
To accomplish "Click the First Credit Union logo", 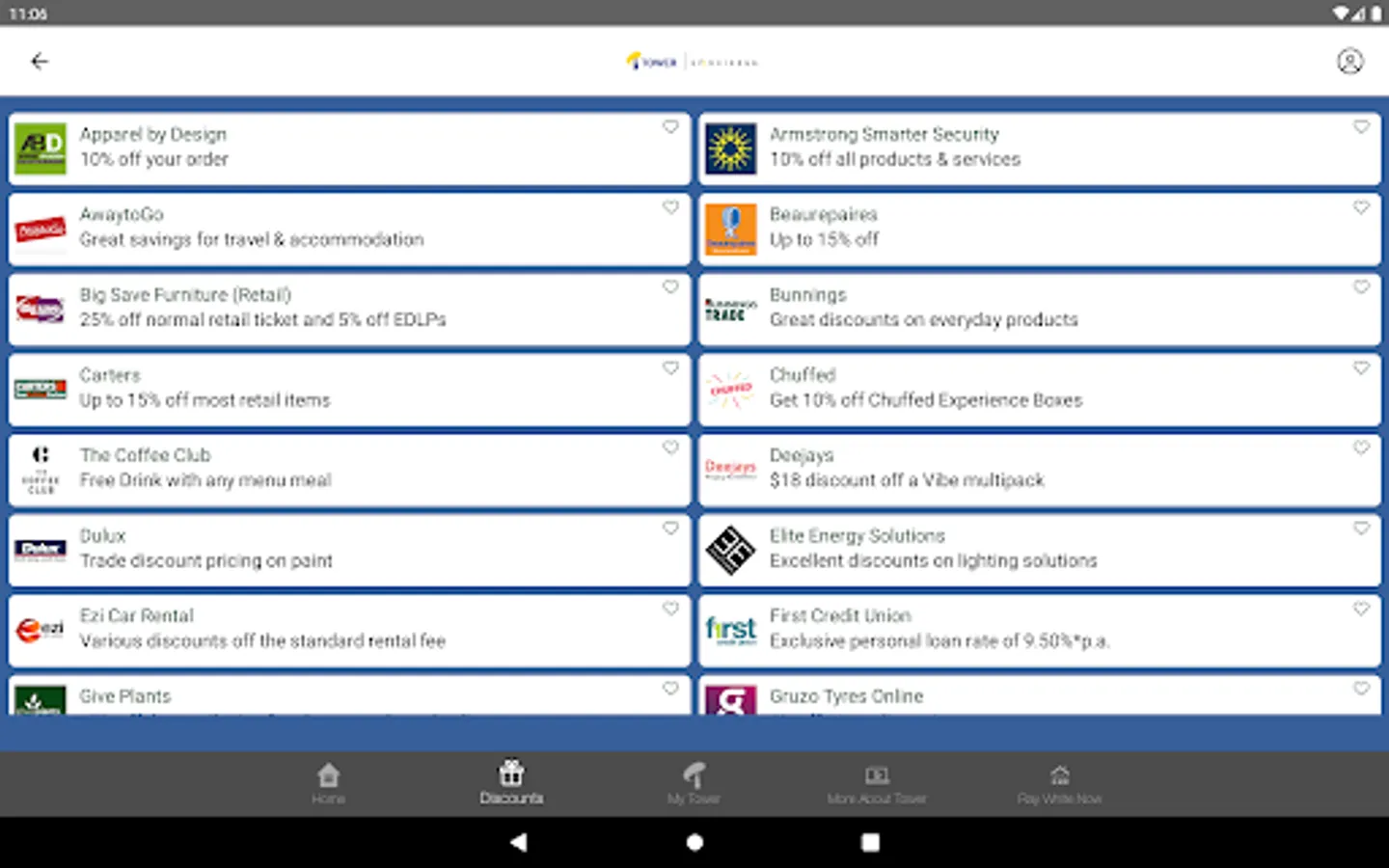I will (x=730, y=631).
